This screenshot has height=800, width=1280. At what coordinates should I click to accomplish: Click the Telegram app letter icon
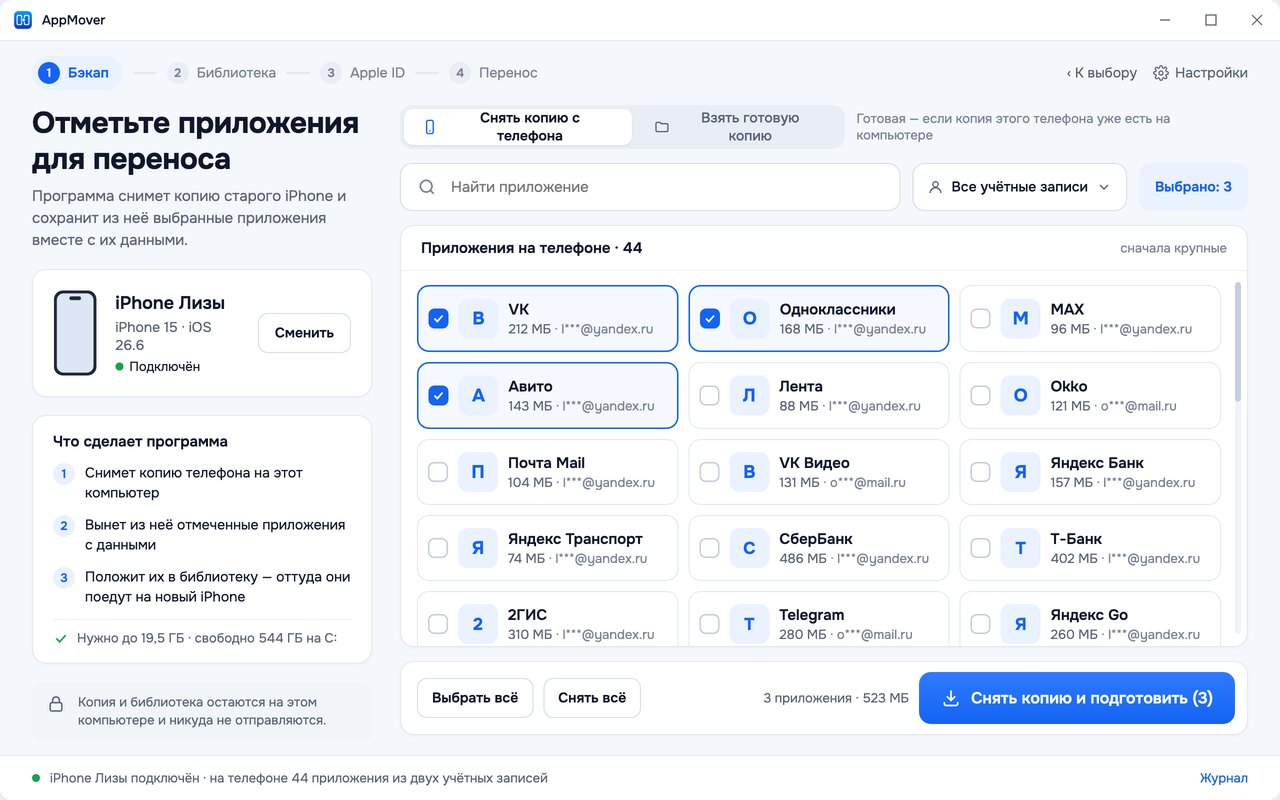pos(750,624)
